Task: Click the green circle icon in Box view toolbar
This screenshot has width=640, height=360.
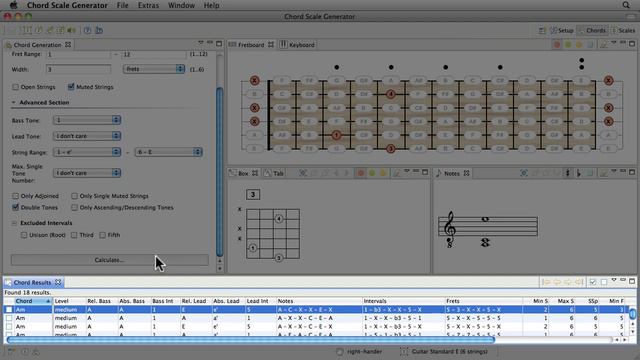Action: 372,173
